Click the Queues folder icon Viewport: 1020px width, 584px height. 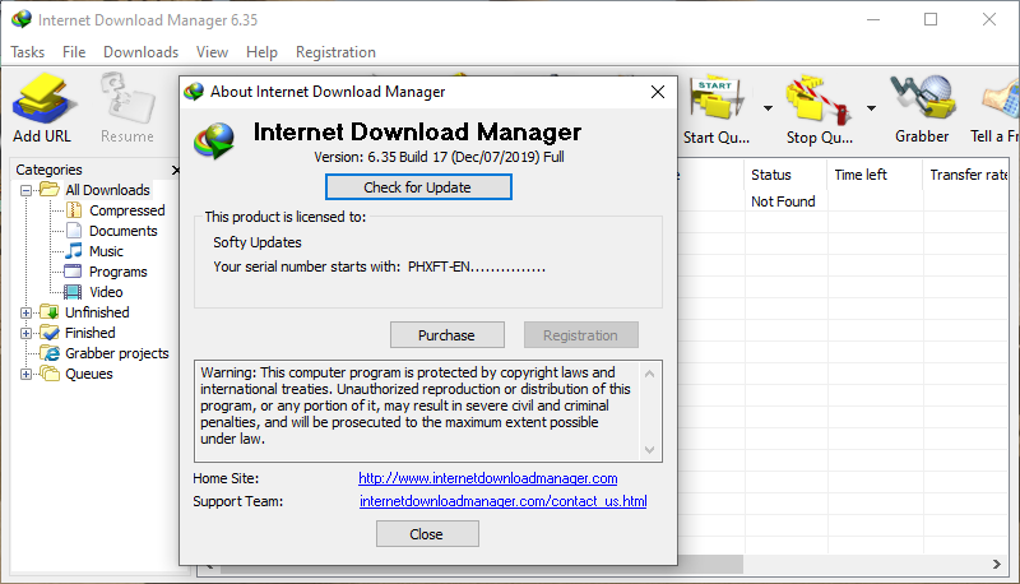point(49,373)
